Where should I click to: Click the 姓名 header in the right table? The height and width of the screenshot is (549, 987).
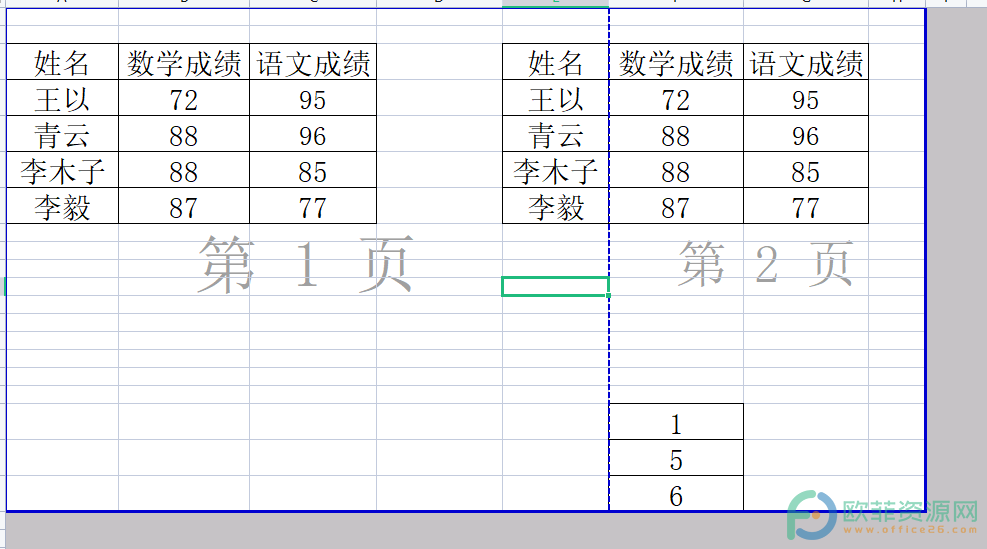pos(556,62)
